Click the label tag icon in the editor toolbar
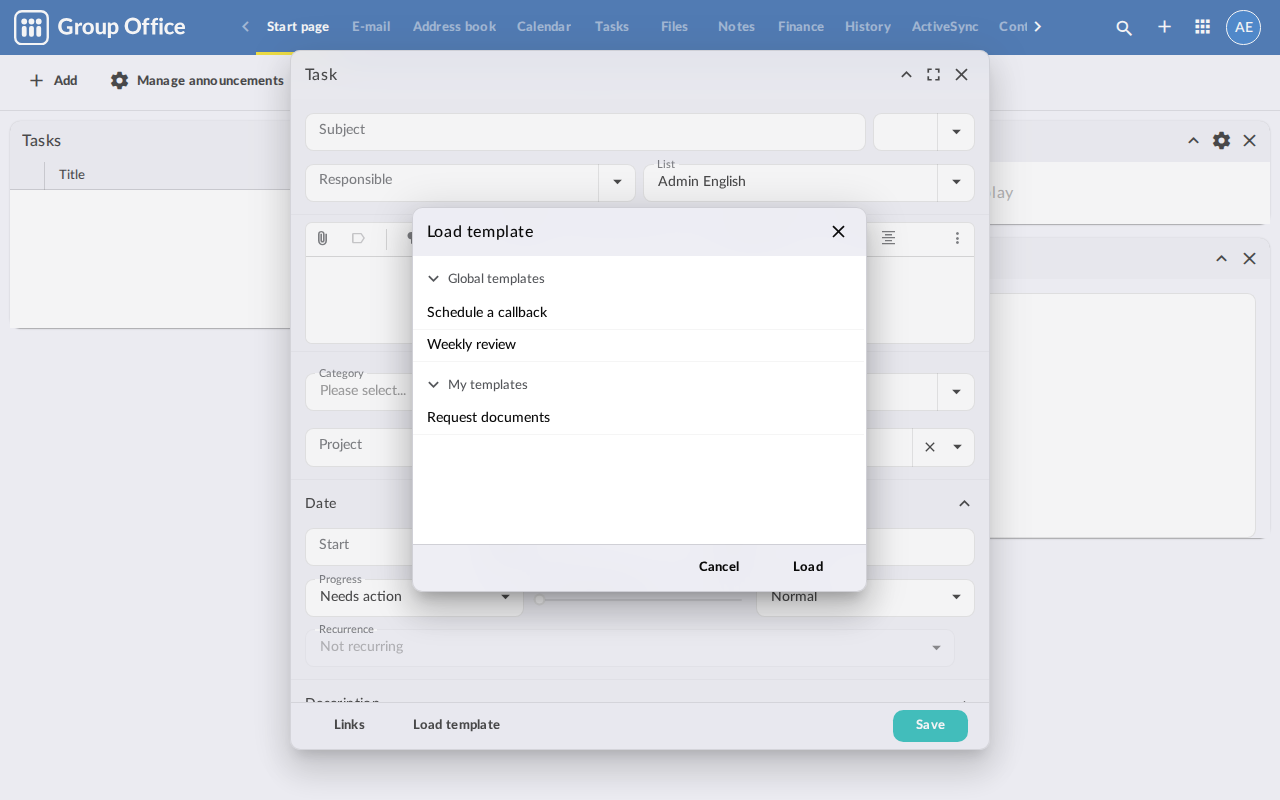The width and height of the screenshot is (1280, 800). (358, 238)
